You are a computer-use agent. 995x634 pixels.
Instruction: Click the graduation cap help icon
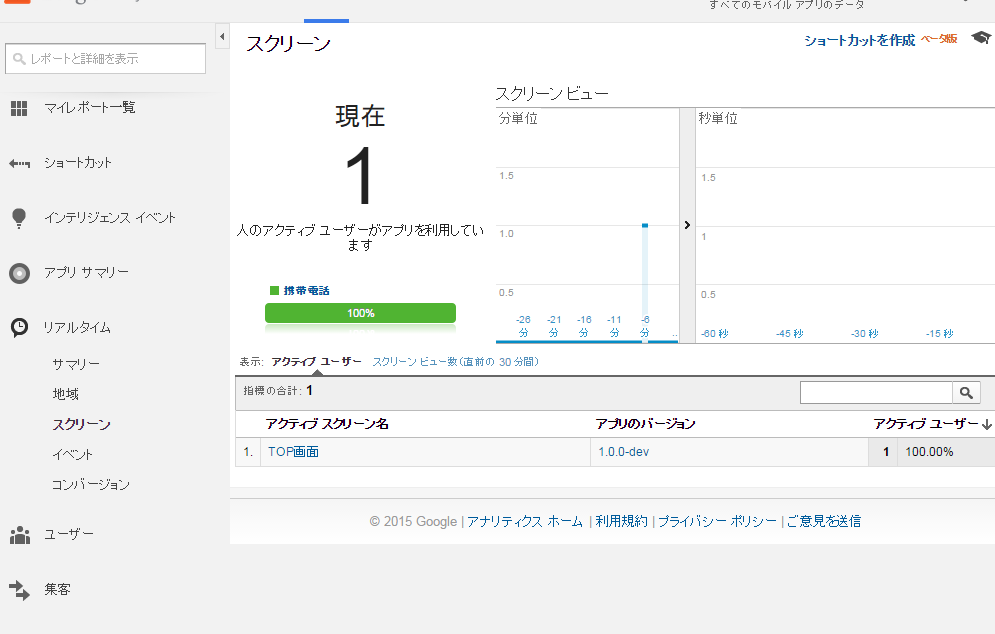[980, 39]
